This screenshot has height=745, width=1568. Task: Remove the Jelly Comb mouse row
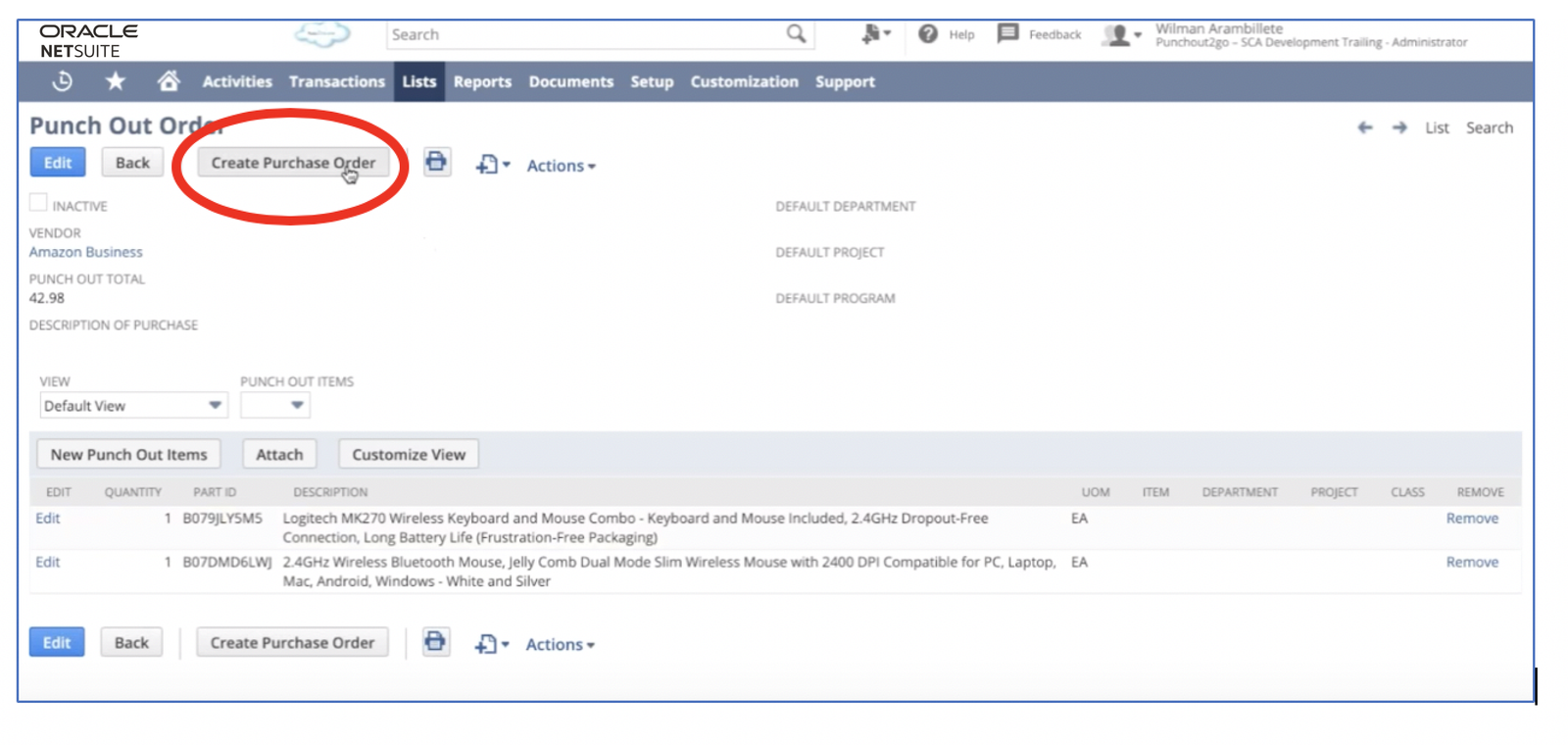pyautogui.click(x=1472, y=562)
